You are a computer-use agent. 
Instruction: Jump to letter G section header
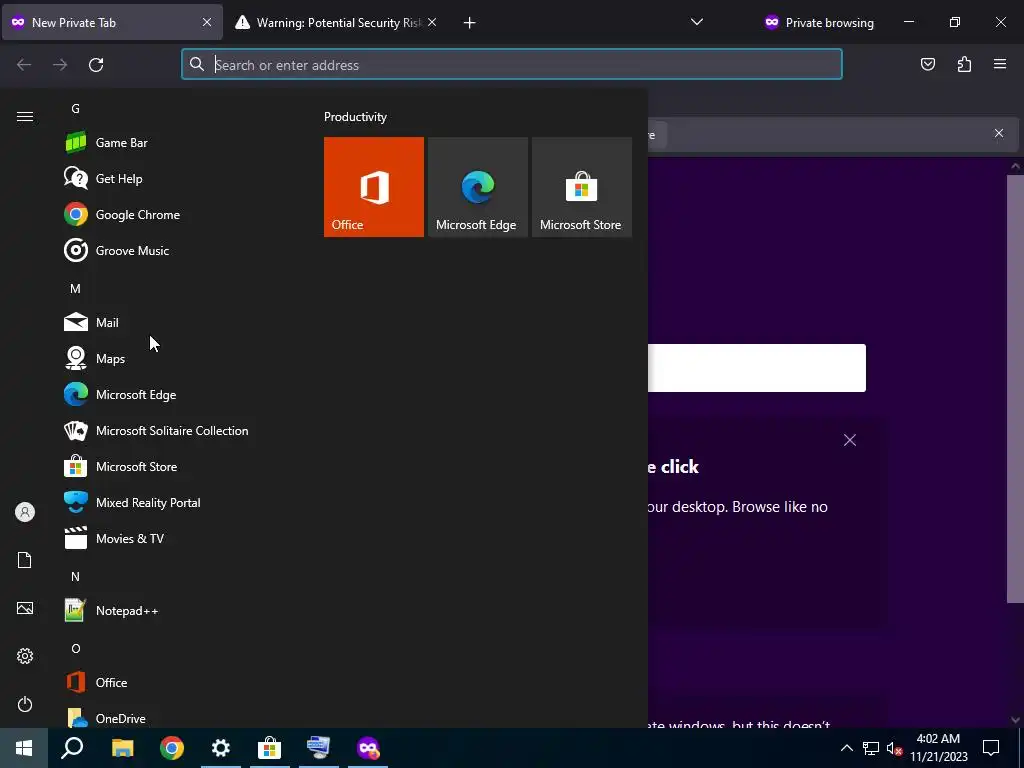point(76,108)
